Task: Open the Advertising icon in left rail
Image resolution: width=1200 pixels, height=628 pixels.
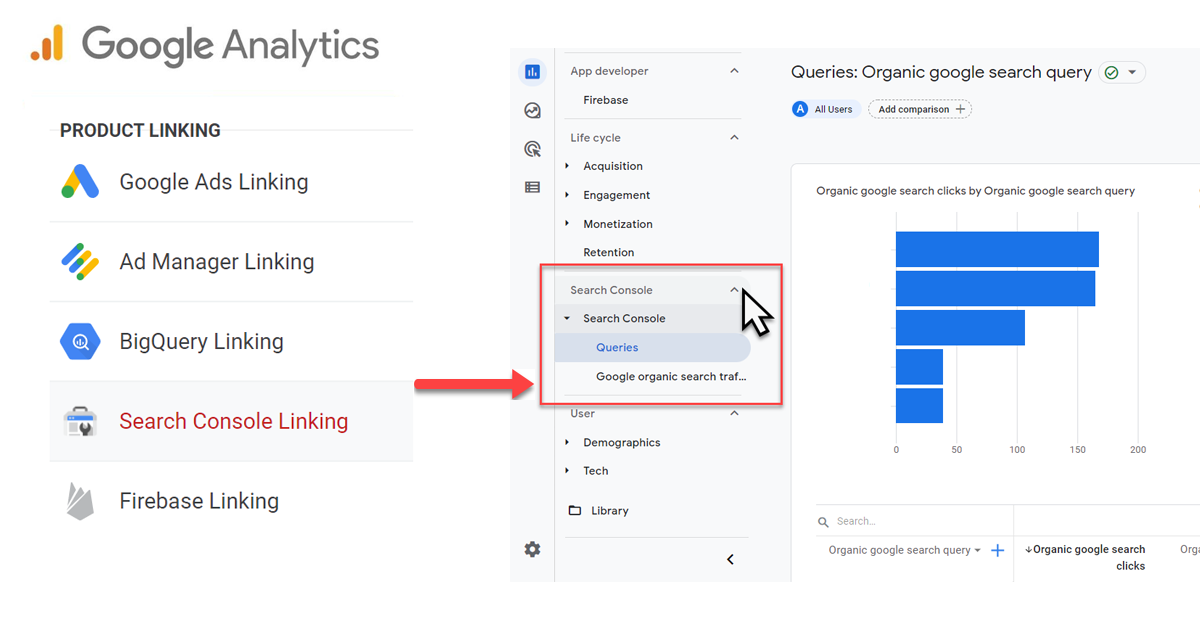Action: tap(532, 149)
